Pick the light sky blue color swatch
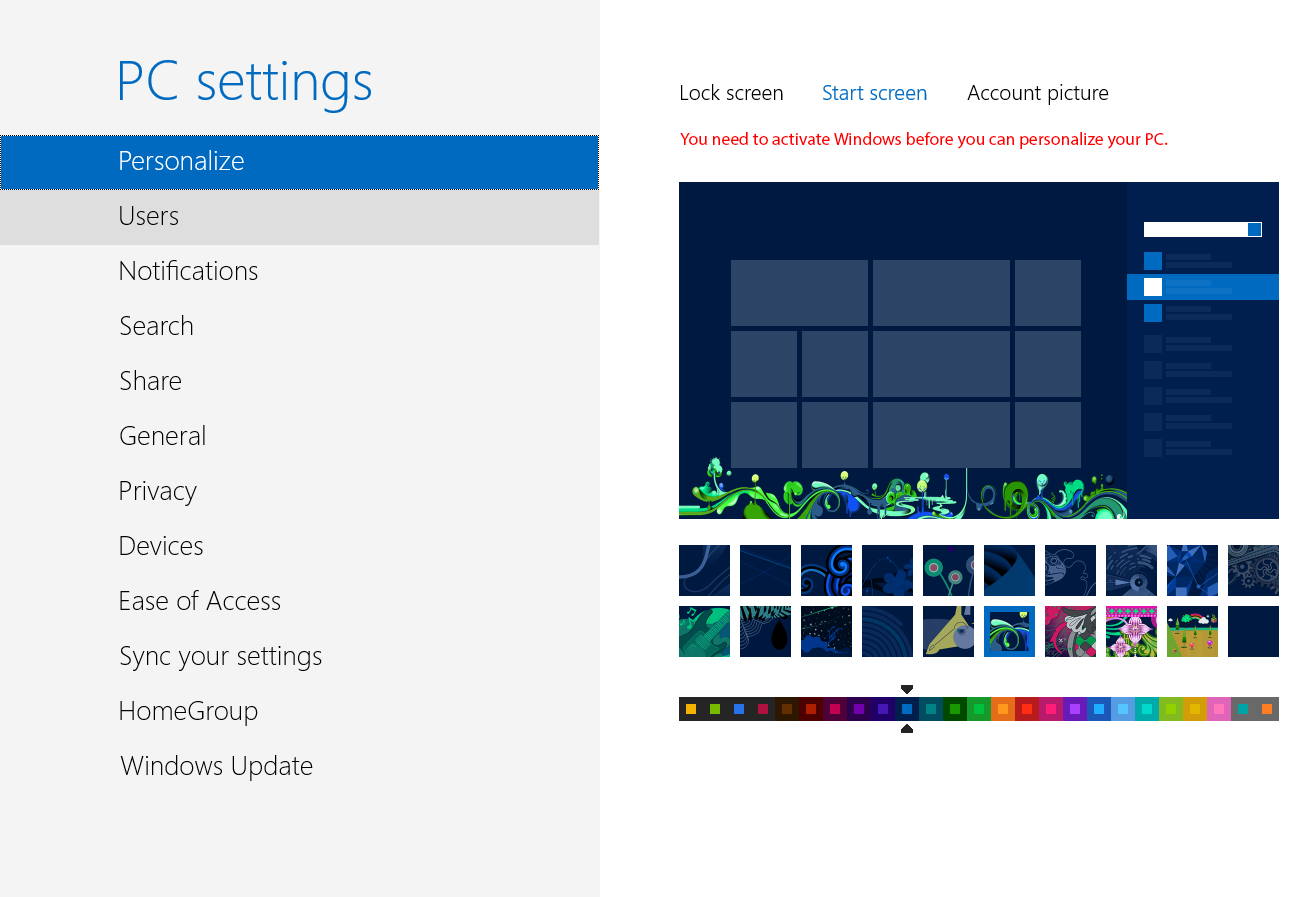The width and height of the screenshot is (1316, 897). pos(1123,709)
